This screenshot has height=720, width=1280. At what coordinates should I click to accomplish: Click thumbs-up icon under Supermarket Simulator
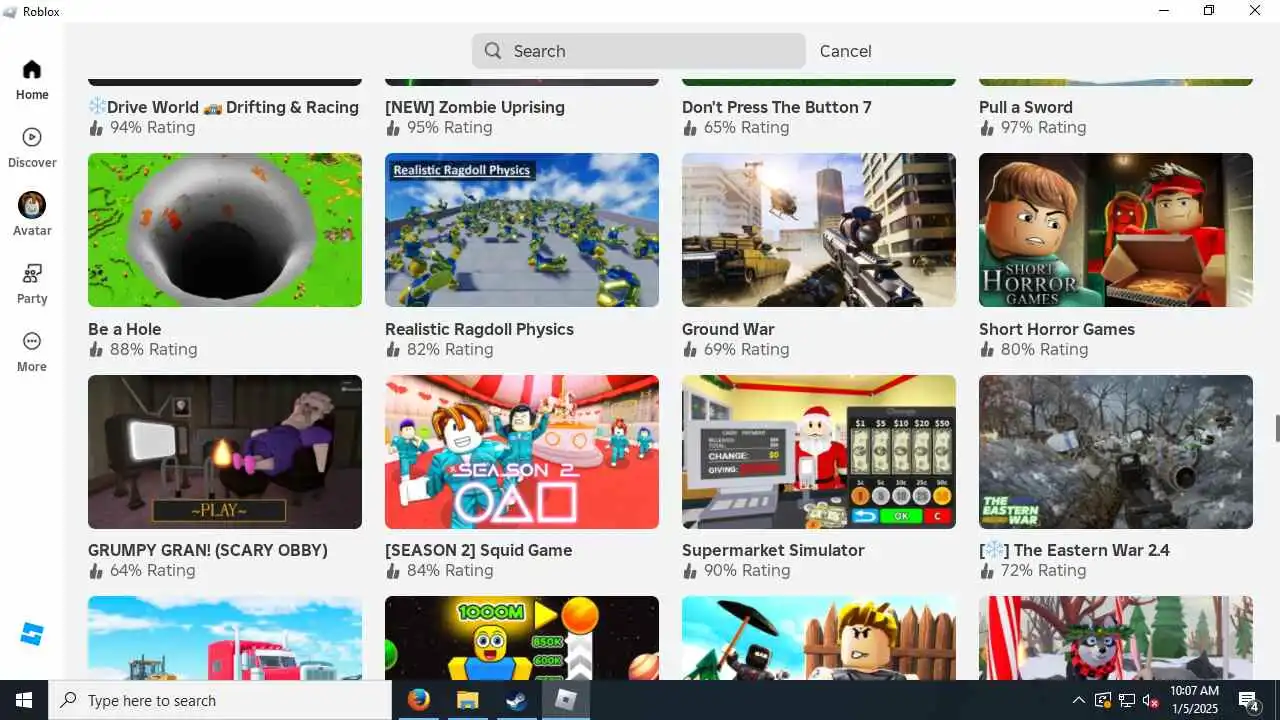690,570
